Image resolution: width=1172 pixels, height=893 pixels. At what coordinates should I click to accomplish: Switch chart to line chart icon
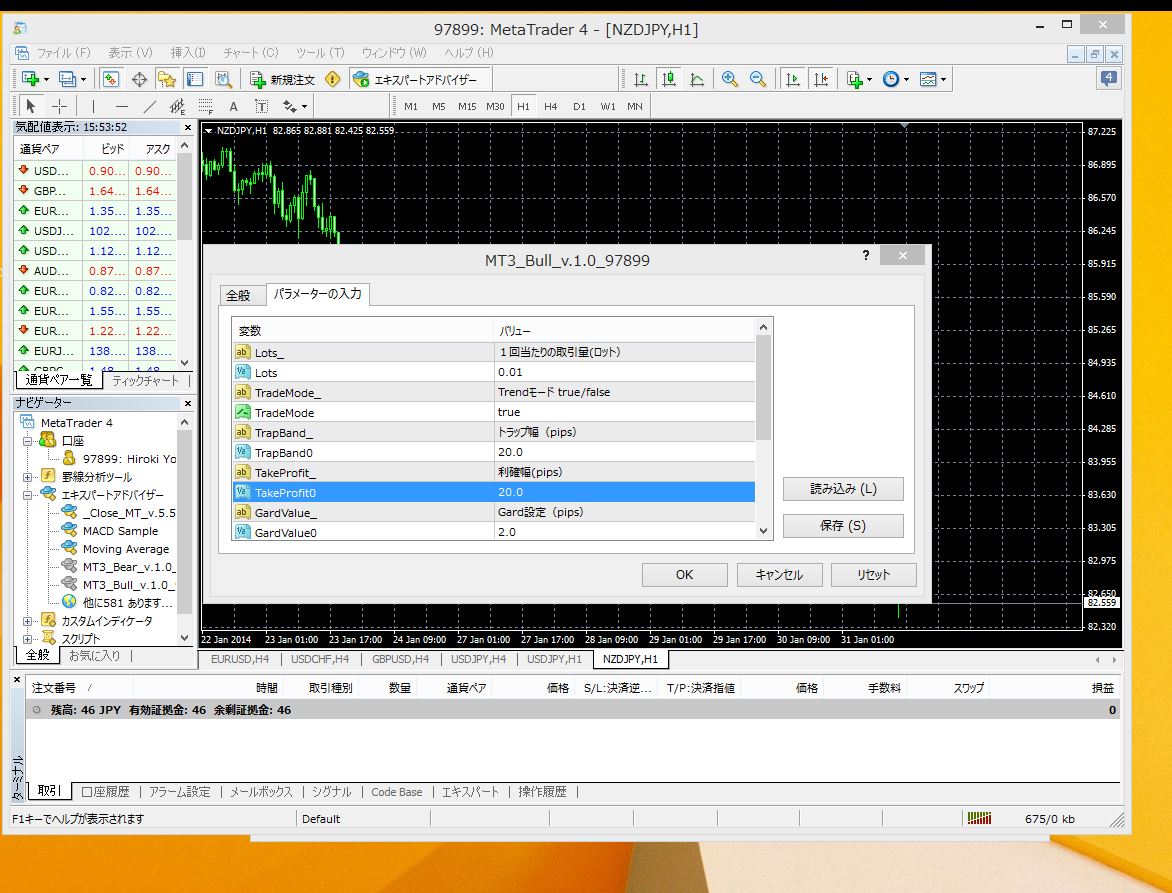(x=697, y=79)
